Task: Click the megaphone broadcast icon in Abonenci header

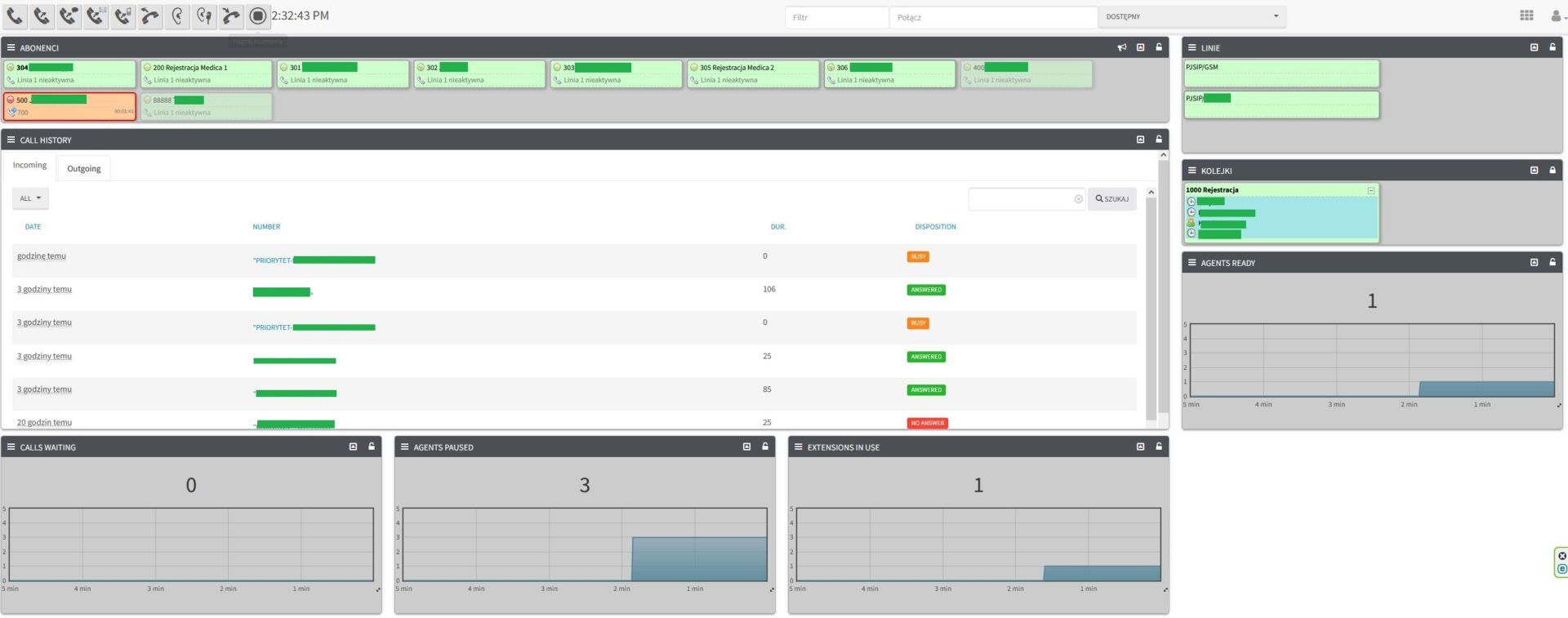Action: coord(1122,47)
